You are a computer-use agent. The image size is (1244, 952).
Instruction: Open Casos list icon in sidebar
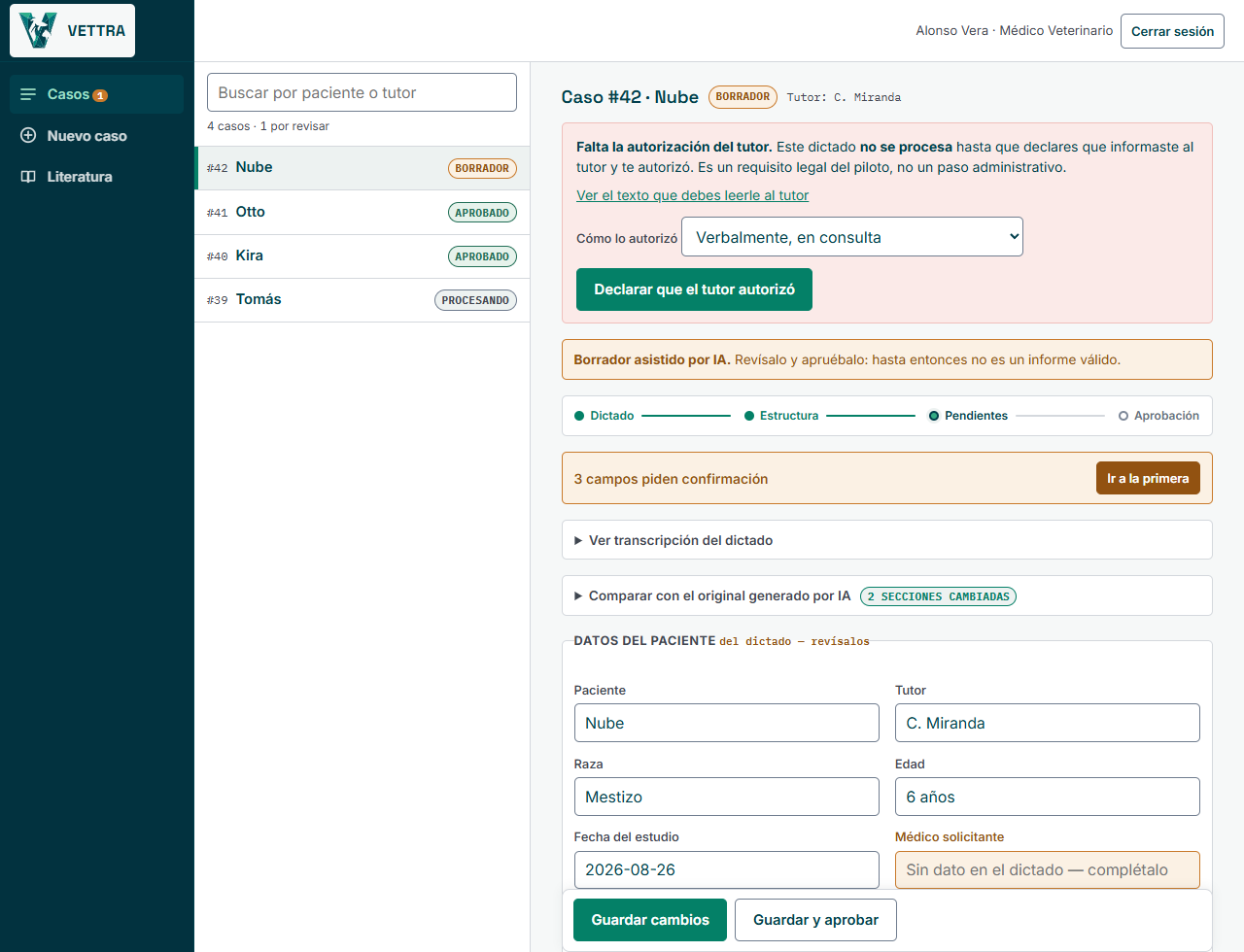[28, 94]
